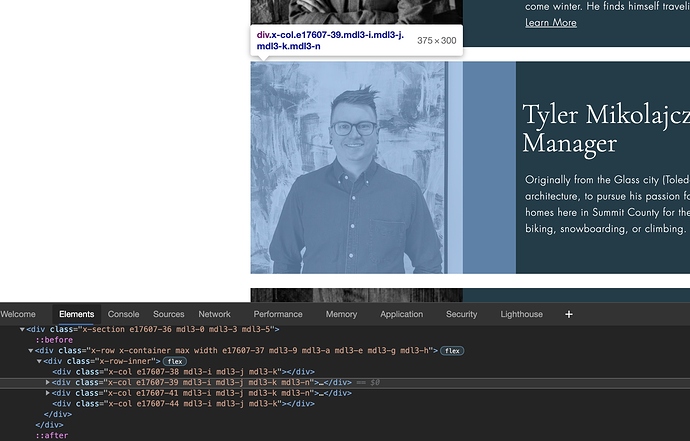The image size is (690, 441).
Task: Expand the x-col e17607-41 div node
Action: coord(48,393)
